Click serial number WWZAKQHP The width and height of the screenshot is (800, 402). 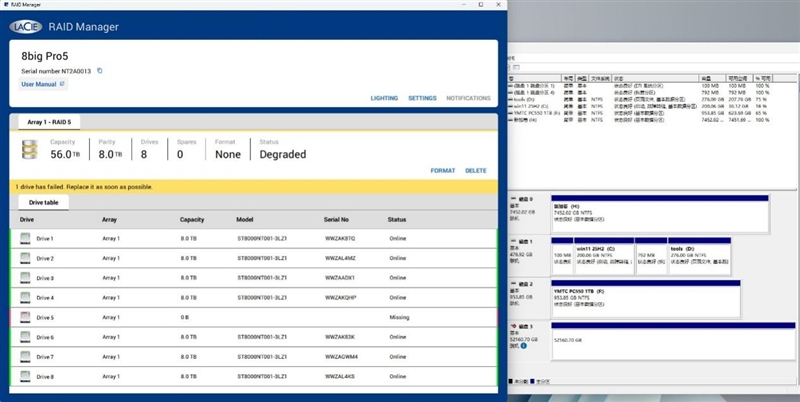tap(340, 297)
